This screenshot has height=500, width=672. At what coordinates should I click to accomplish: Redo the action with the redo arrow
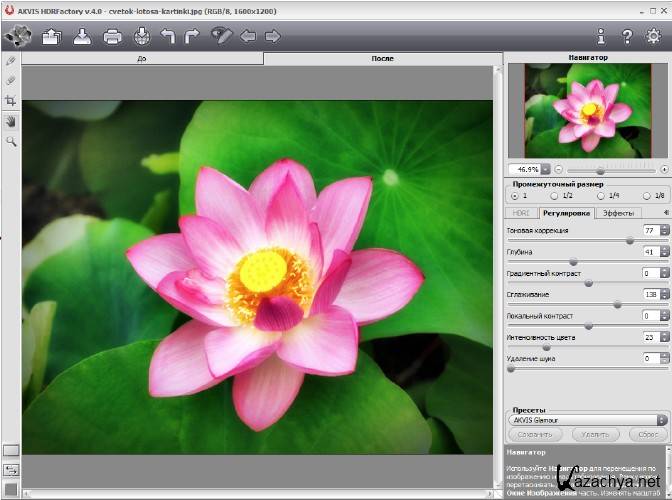[x=193, y=37]
